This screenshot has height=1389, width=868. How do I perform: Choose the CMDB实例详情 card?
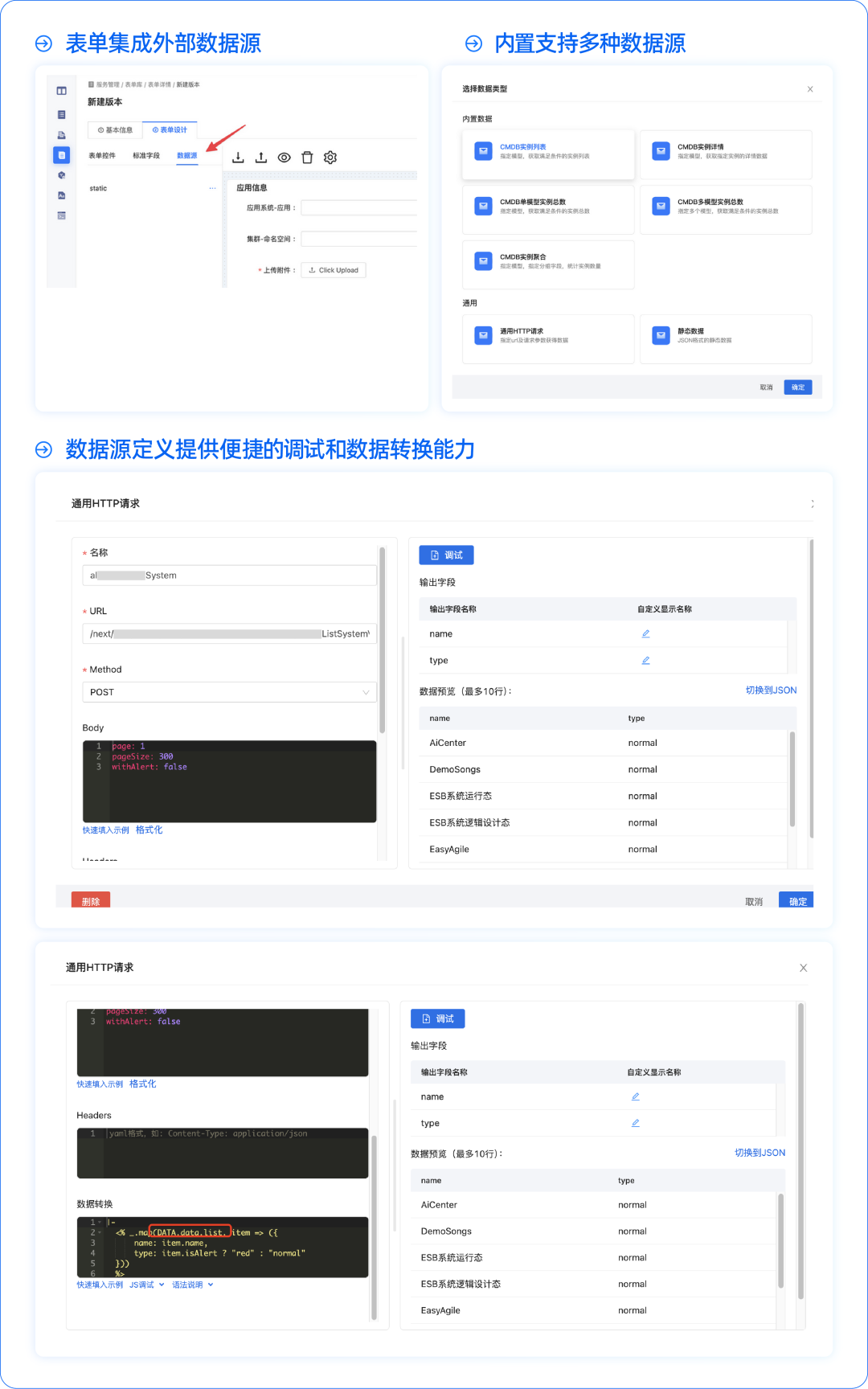pyautogui.click(x=726, y=154)
